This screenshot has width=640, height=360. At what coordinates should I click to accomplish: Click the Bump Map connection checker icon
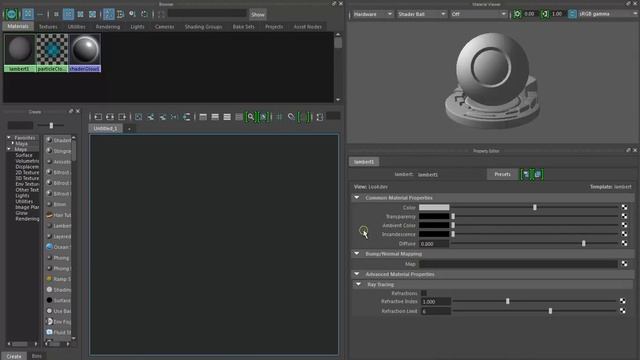click(624, 264)
